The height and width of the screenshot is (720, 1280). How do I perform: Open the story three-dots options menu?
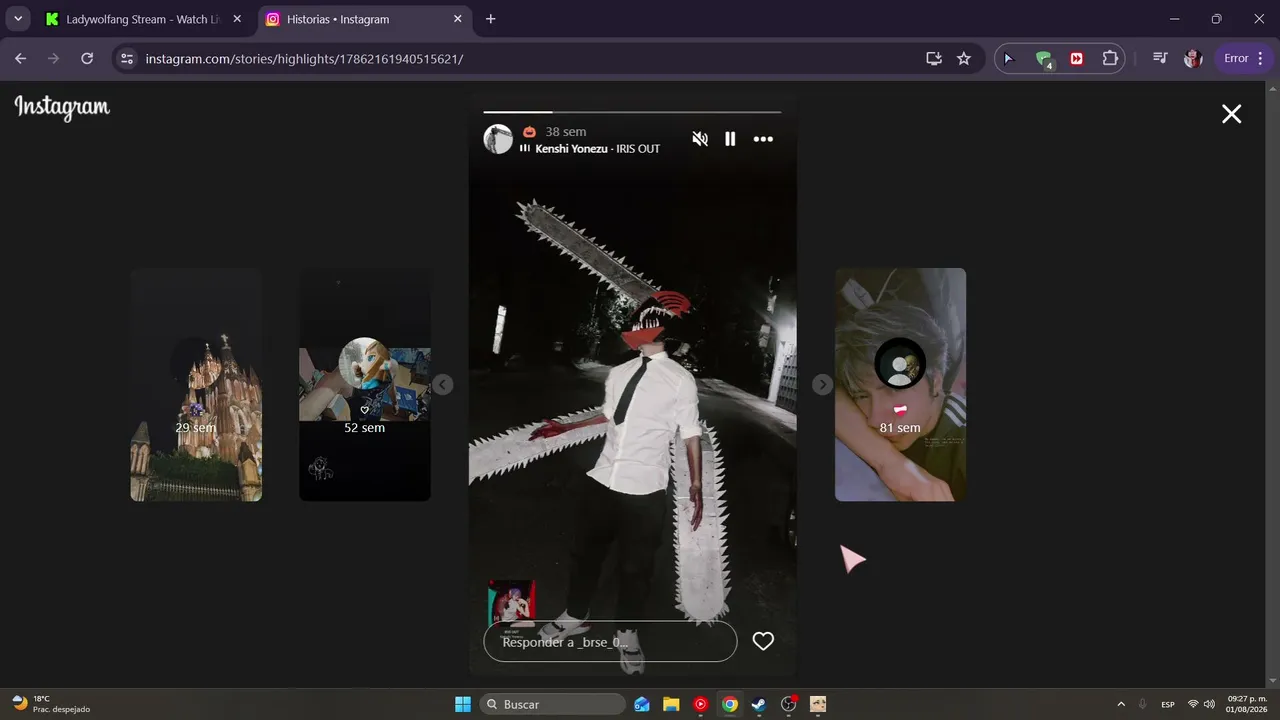tap(763, 139)
